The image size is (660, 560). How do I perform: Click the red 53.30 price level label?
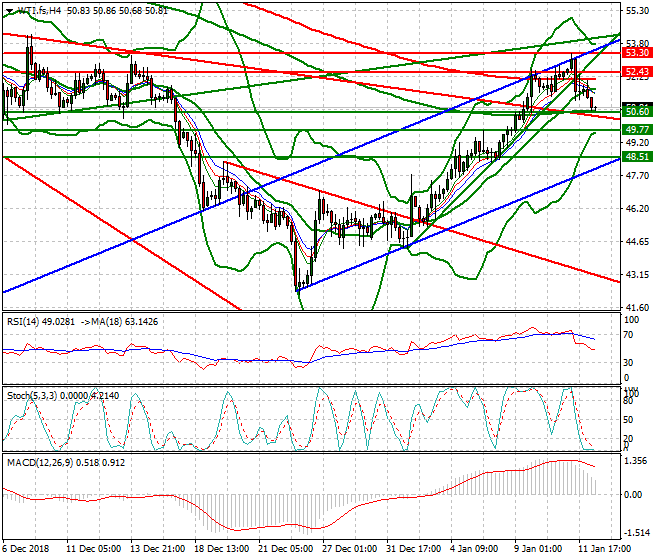pos(637,53)
